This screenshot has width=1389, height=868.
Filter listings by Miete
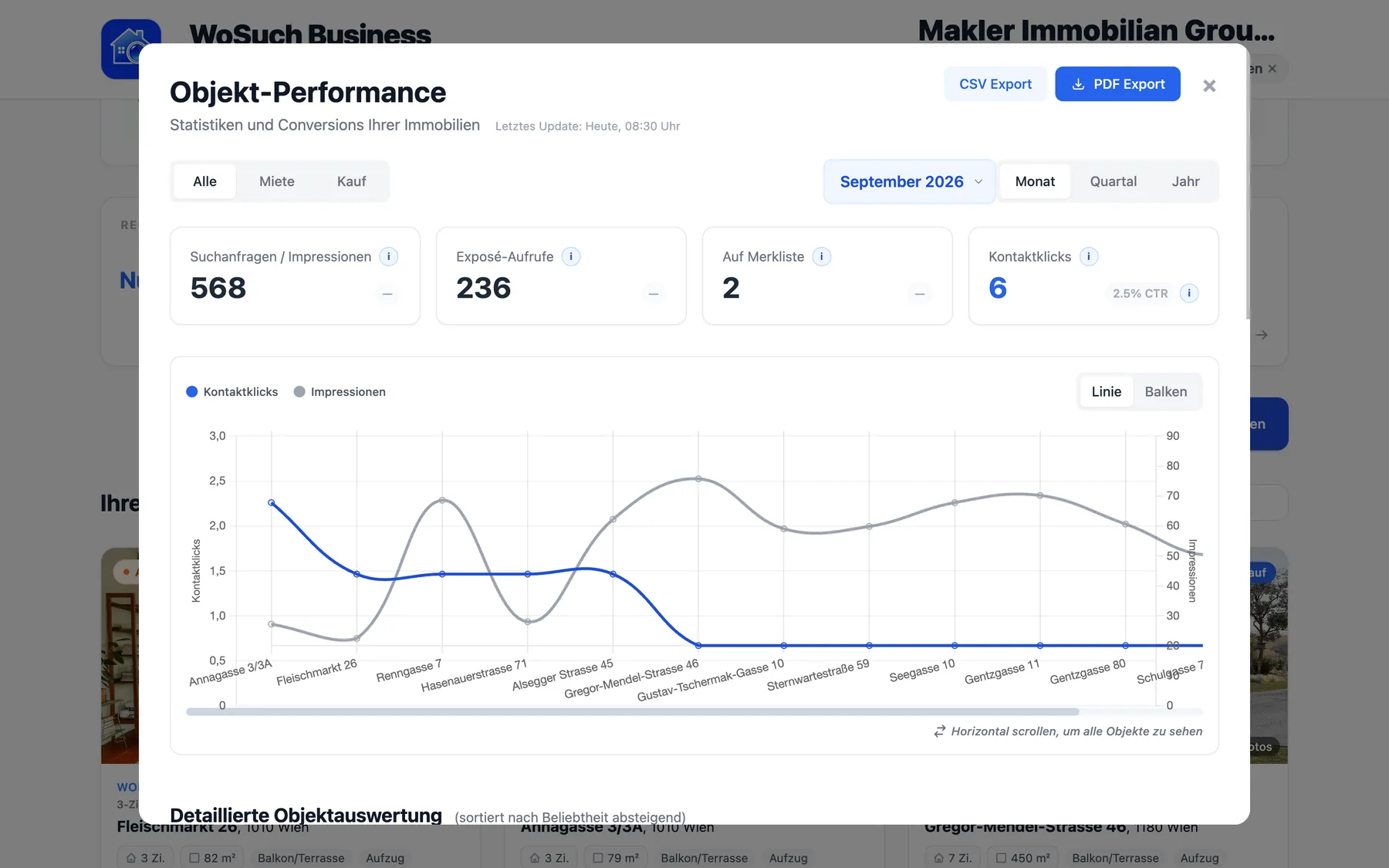tap(277, 181)
